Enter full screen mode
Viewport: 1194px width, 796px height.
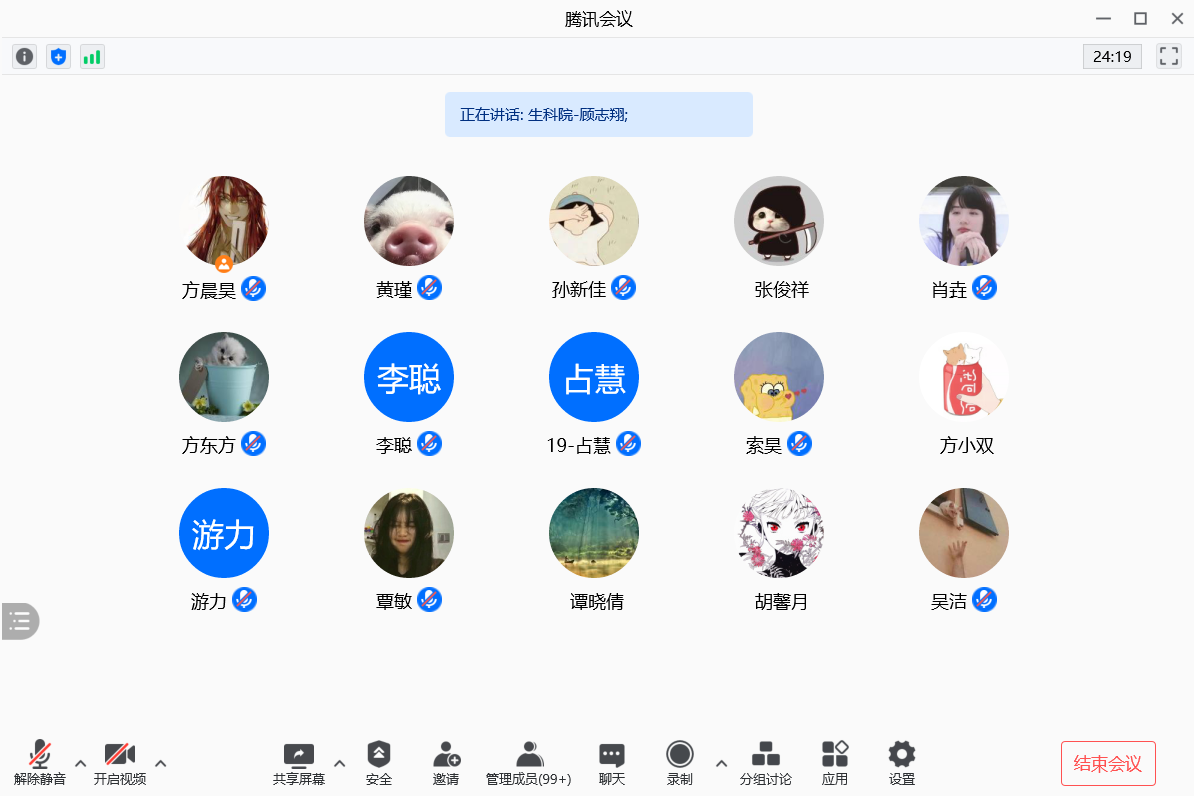[x=1168, y=56]
